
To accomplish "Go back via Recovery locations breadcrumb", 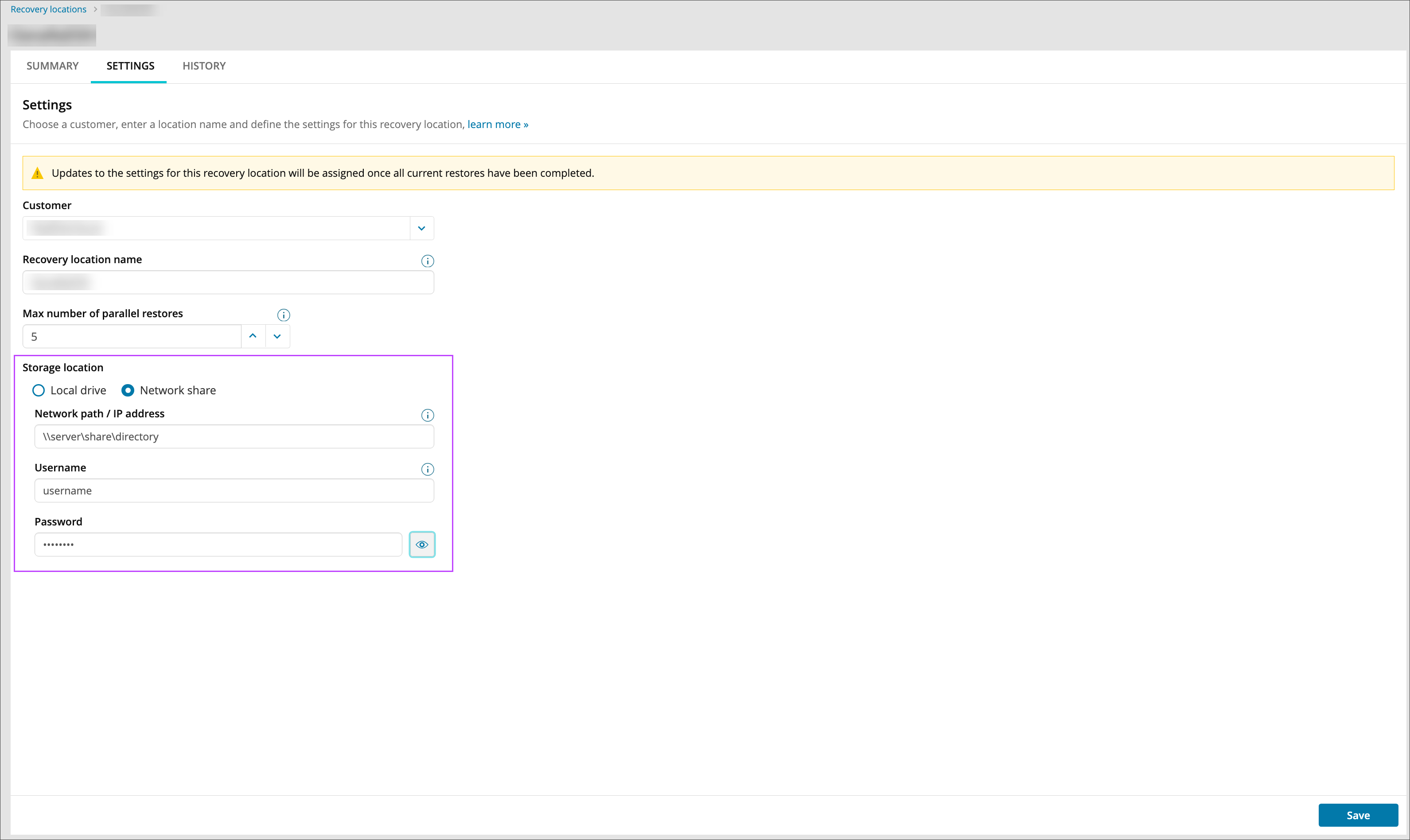I will tap(48, 9).
